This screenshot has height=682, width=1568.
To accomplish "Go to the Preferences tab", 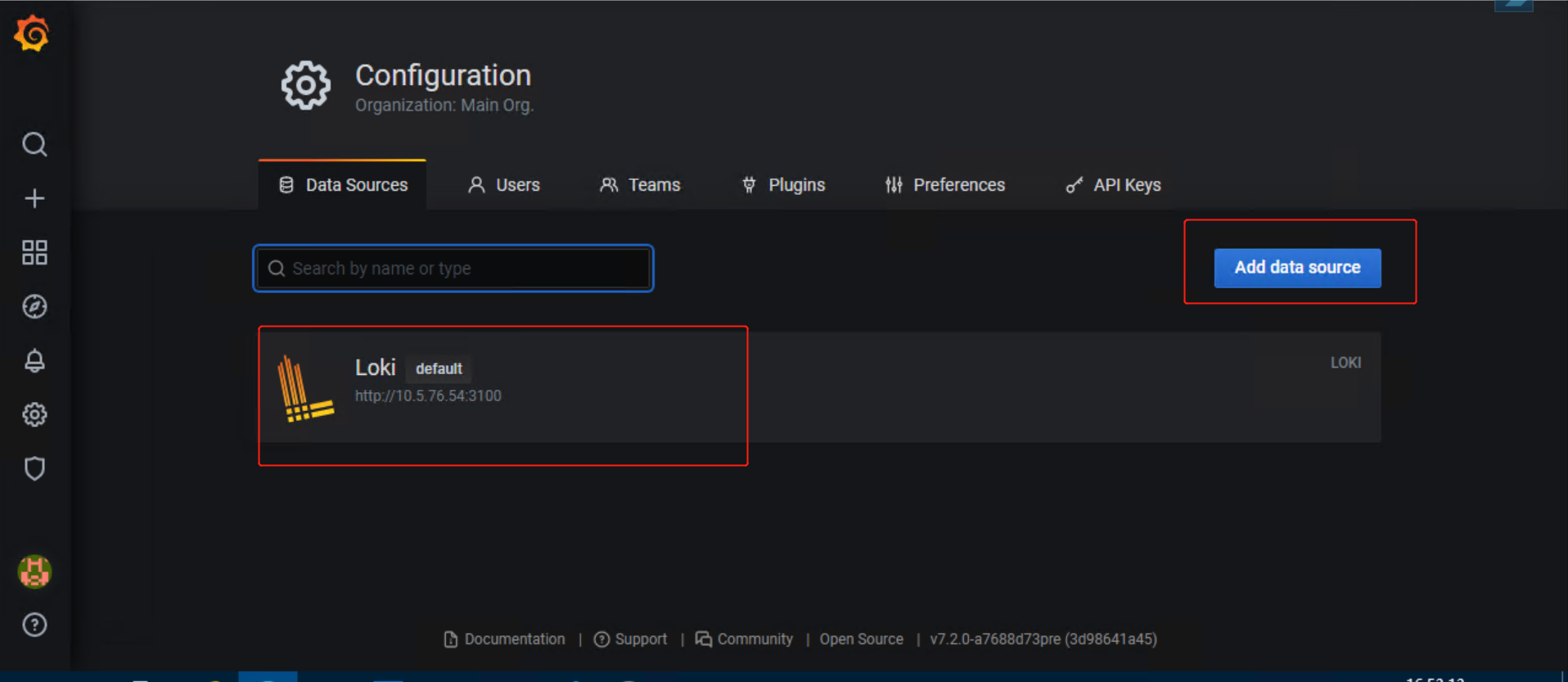I will click(945, 185).
